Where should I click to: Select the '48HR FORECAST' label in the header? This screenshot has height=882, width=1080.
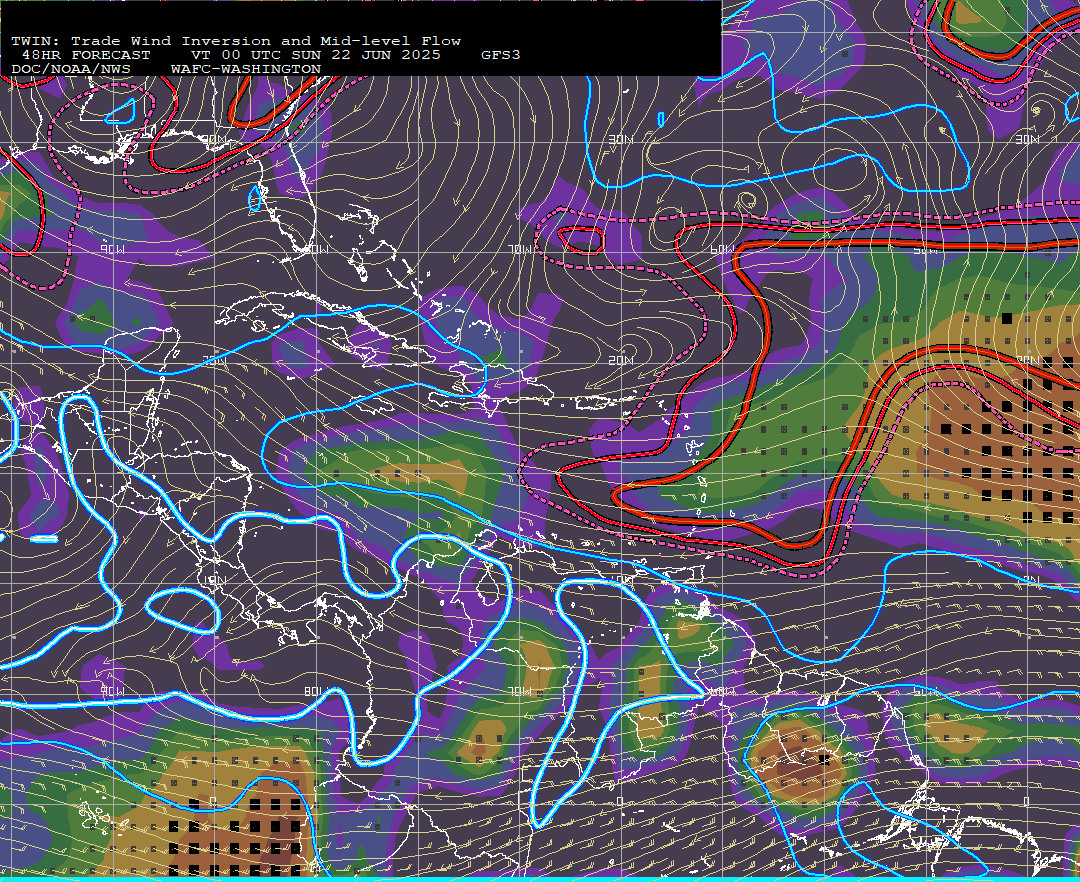click(x=85, y=55)
